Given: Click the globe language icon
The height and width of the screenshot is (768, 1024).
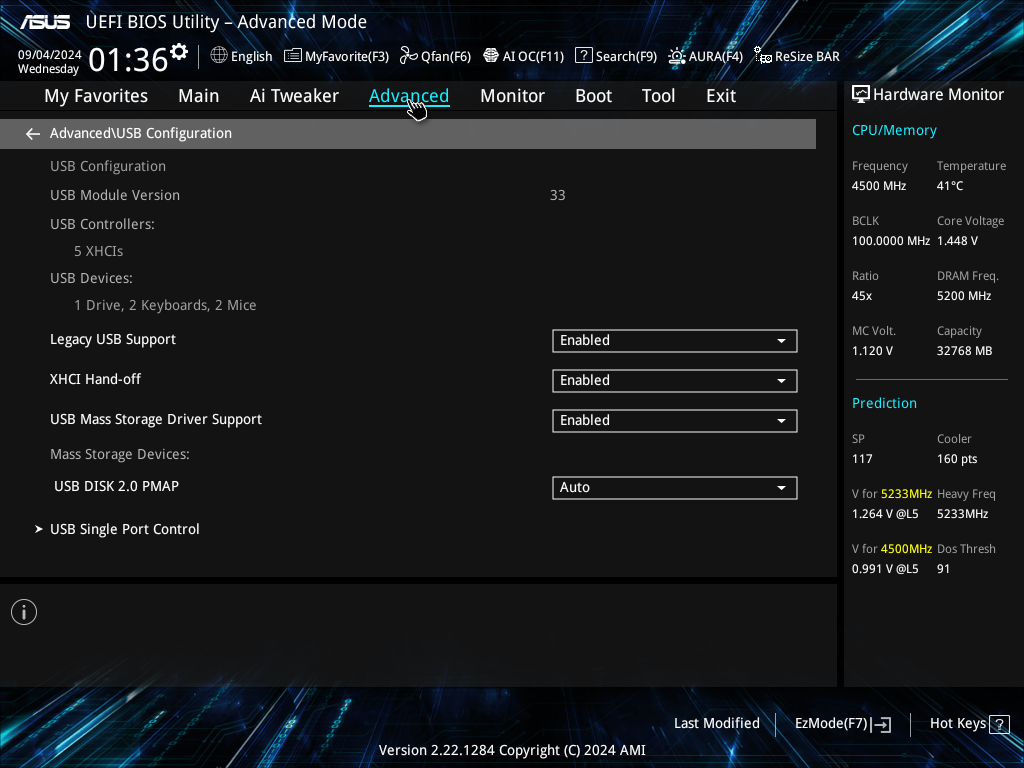Looking at the screenshot, I should pos(219,56).
